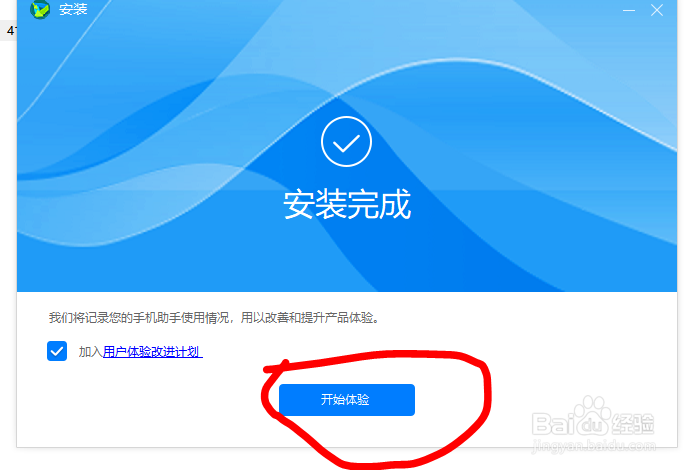The image size is (693, 470).
Task: Click the 安装 title text
Action: pyautogui.click(x=73, y=9)
